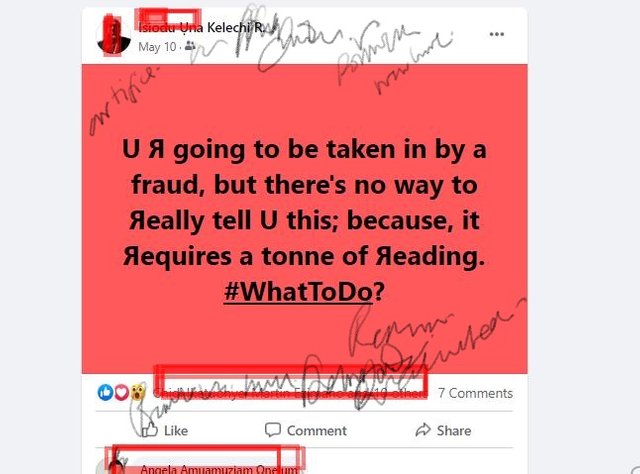Open commenter Angela Amuamuziam's name link
The image size is (640, 474).
pyautogui.click(x=220, y=469)
